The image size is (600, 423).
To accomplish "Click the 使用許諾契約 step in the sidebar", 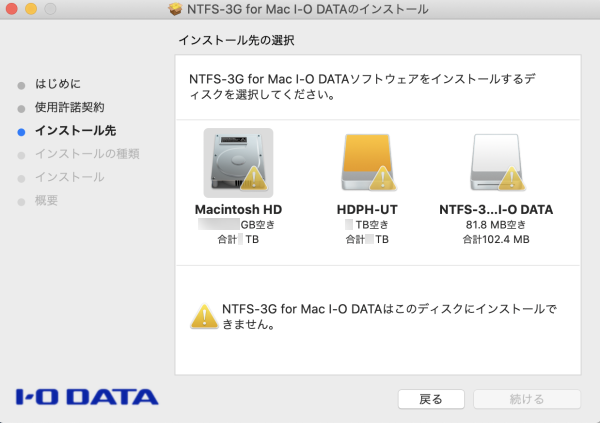I will tap(70, 107).
